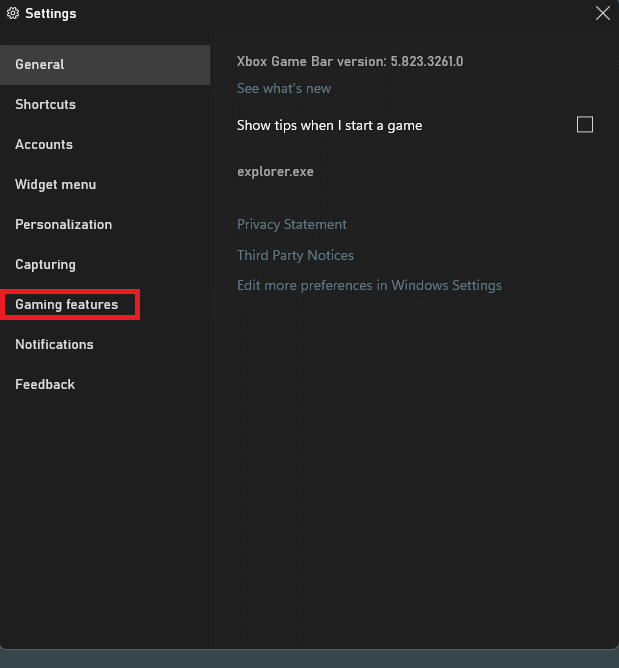Viewport: 619px width, 668px height.
Task: View Third Party Notices
Action: (295, 255)
